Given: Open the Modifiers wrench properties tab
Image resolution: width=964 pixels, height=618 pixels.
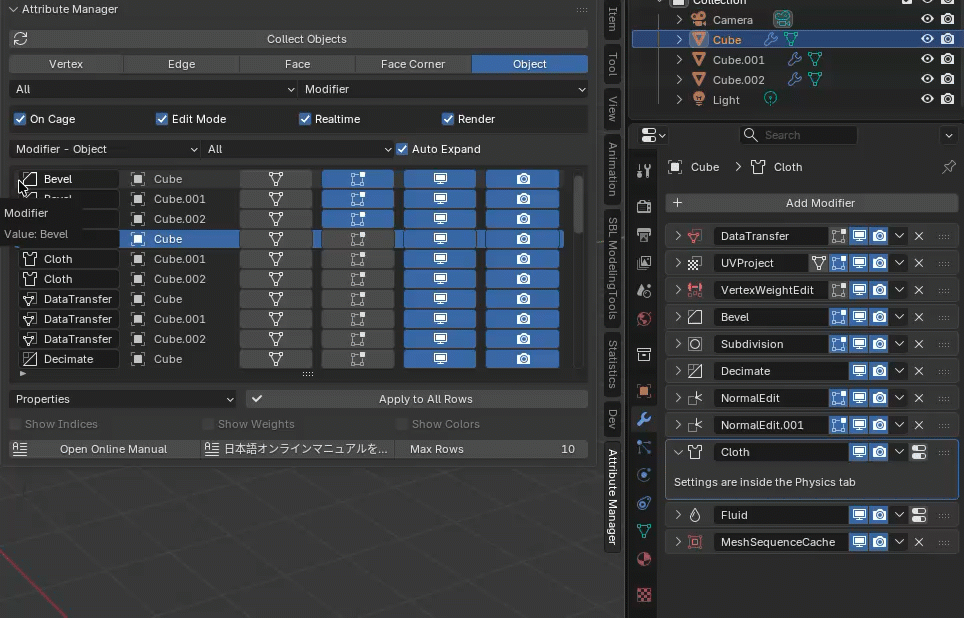Looking at the screenshot, I should click(x=644, y=419).
